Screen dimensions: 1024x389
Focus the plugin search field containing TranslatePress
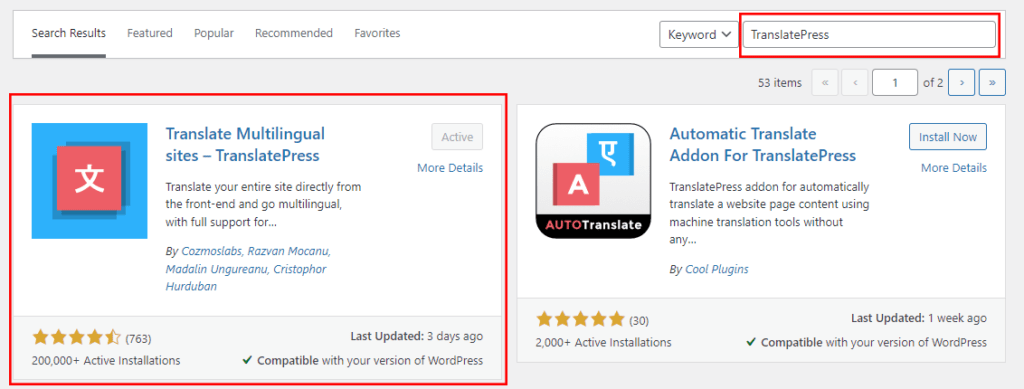pyautogui.click(x=869, y=35)
